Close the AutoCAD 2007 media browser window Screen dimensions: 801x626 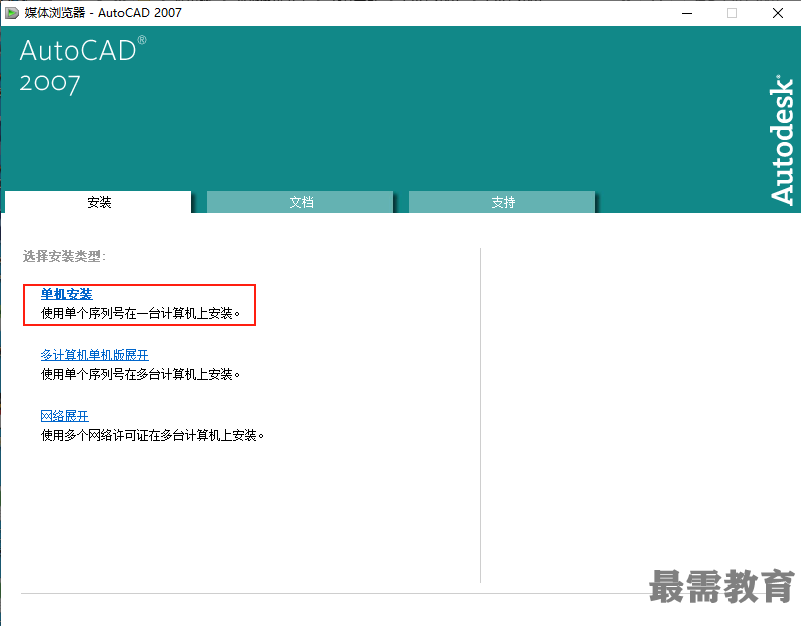coord(778,13)
